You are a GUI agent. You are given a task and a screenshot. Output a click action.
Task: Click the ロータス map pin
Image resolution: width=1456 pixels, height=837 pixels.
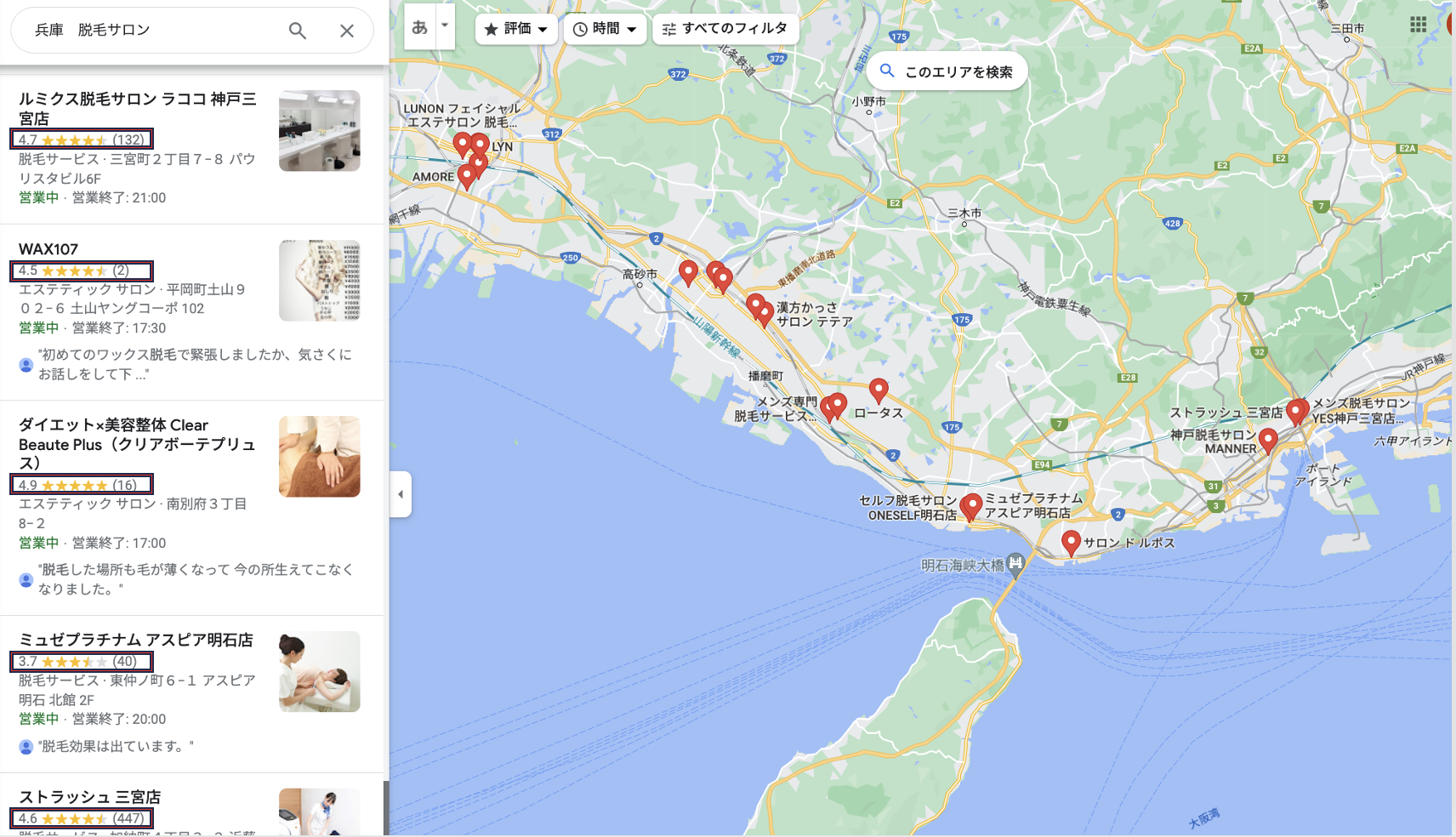pyautogui.click(x=879, y=390)
